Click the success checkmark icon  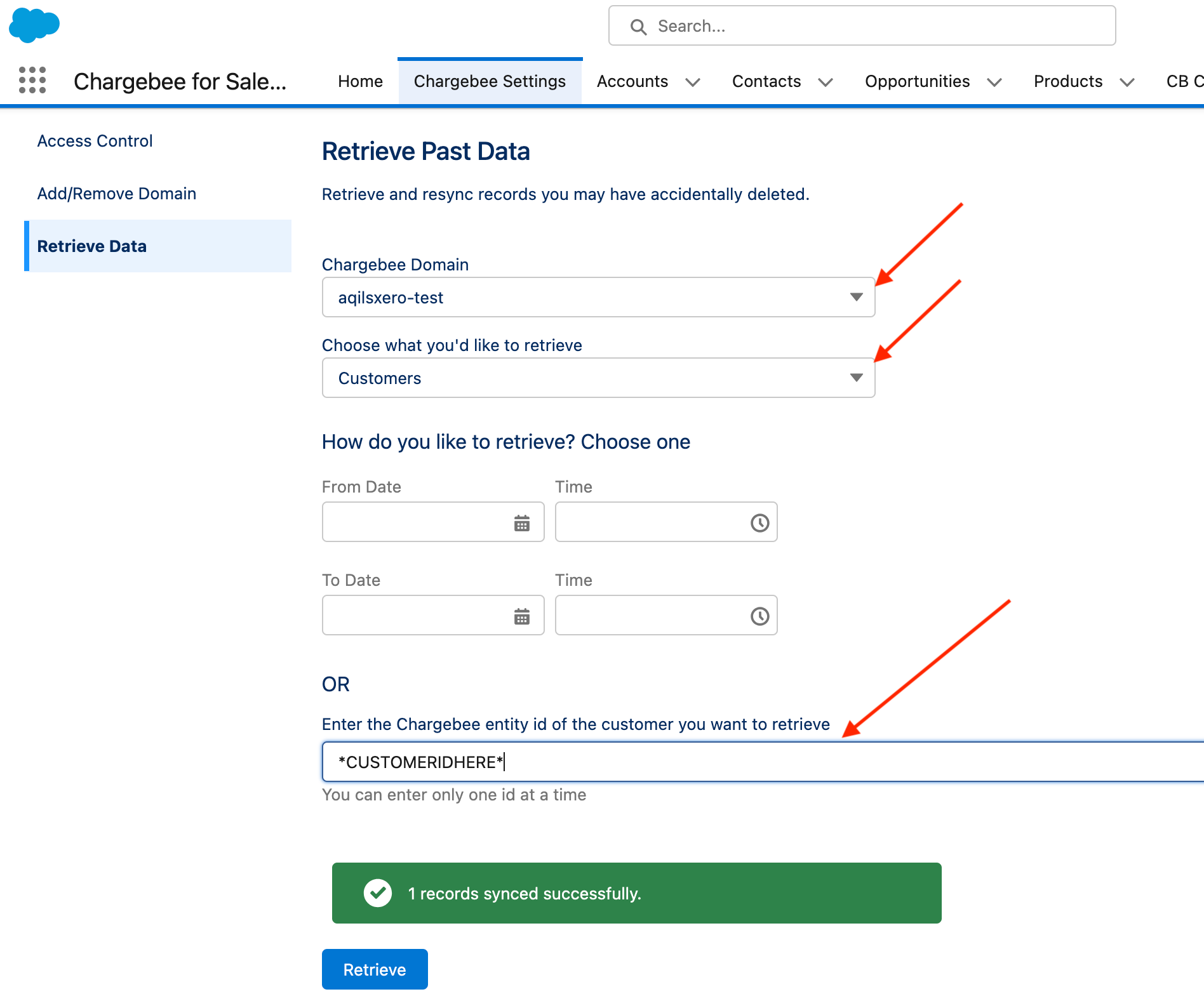coord(378,893)
